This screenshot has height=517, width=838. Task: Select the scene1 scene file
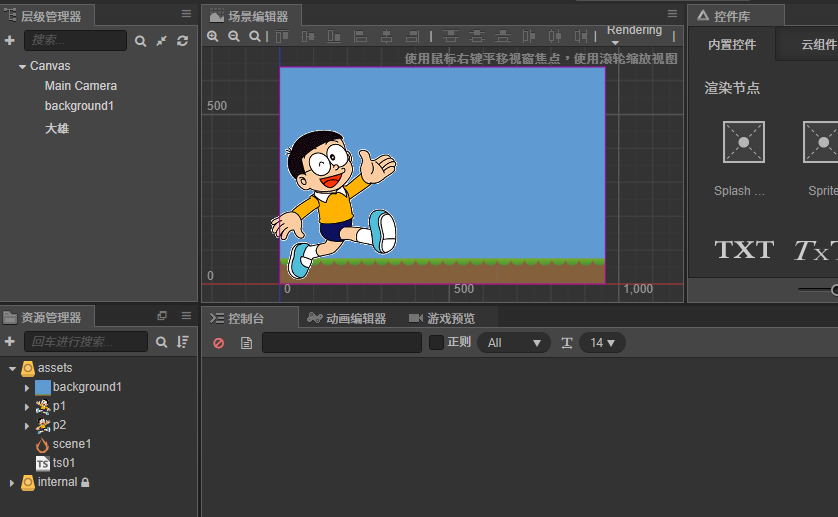[72, 444]
